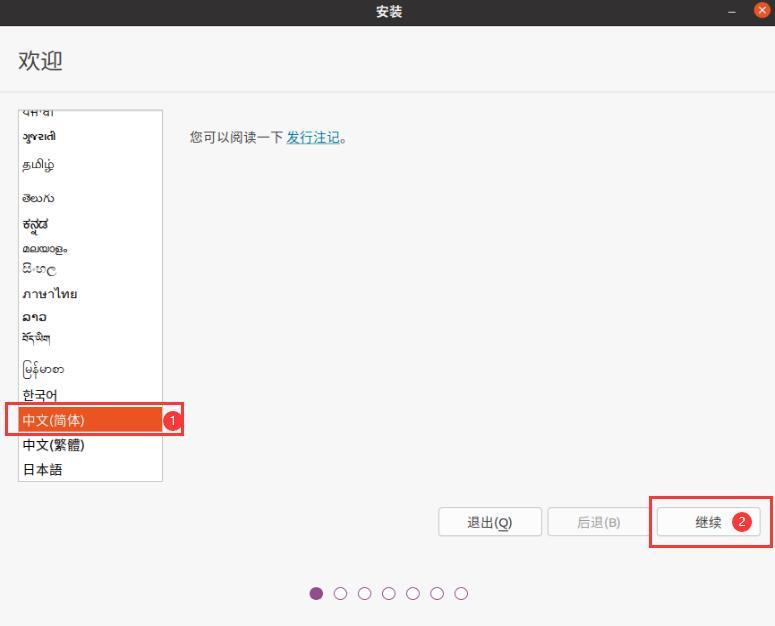Screen dimensions: 775x626
Task: Select 日本語 language
Action: coord(90,469)
